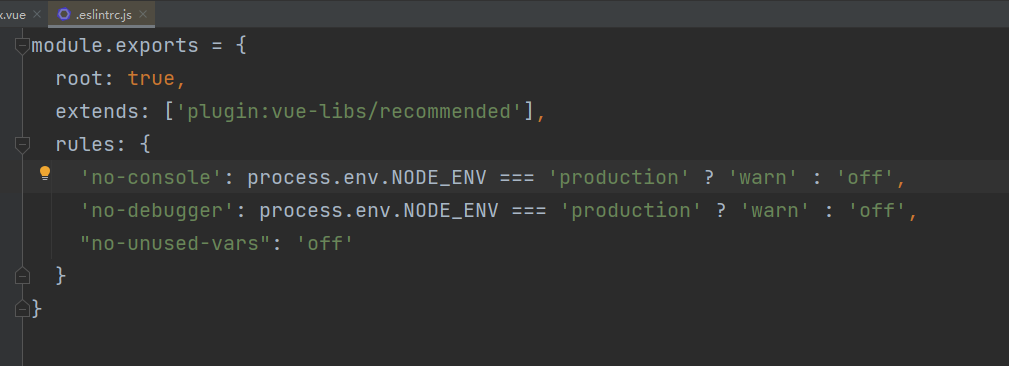
Task: Switch to the .vue editor tab
Action: tap(14, 14)
